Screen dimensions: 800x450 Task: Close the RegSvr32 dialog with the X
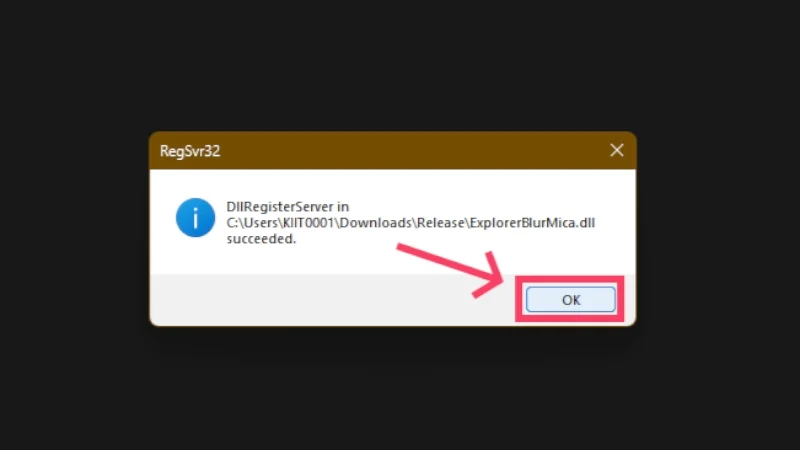pyautogui.click(x=617, y=150)
